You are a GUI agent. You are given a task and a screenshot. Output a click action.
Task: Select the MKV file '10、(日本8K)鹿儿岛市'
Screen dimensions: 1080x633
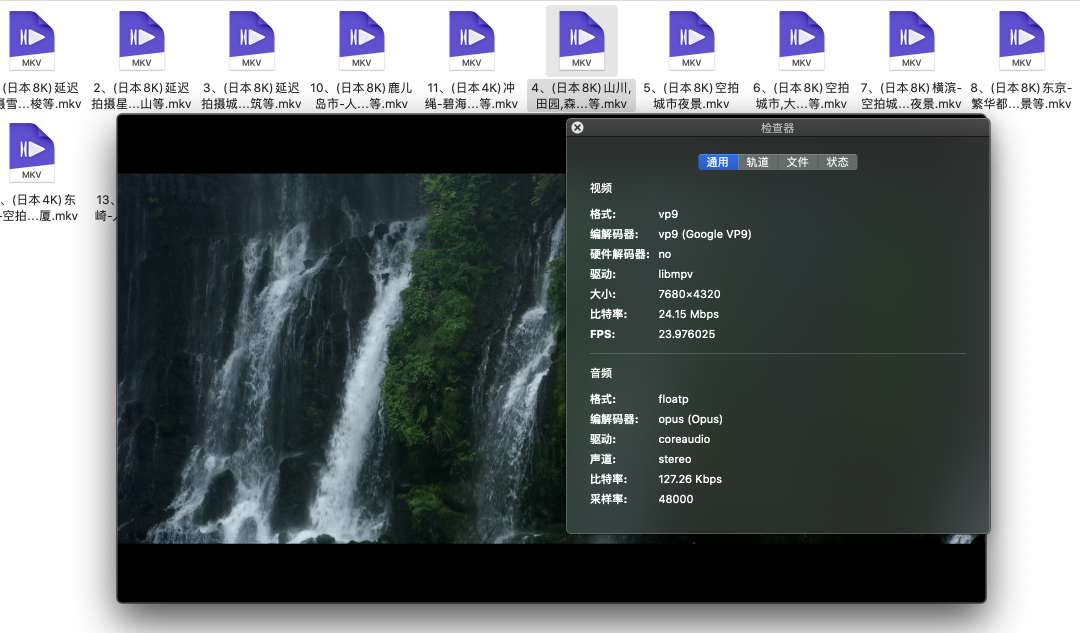coord(362,41)
